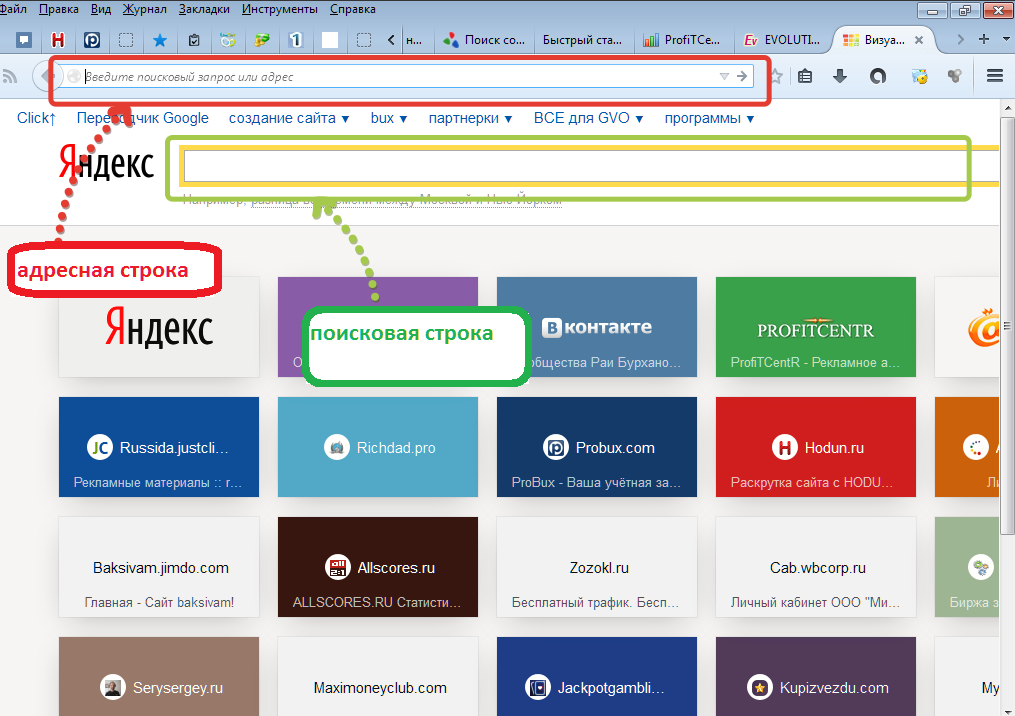Image resolution: width=1015 pixels, height=716 pixels.
Task: Click the RSS feed icon
Action: 10,76
